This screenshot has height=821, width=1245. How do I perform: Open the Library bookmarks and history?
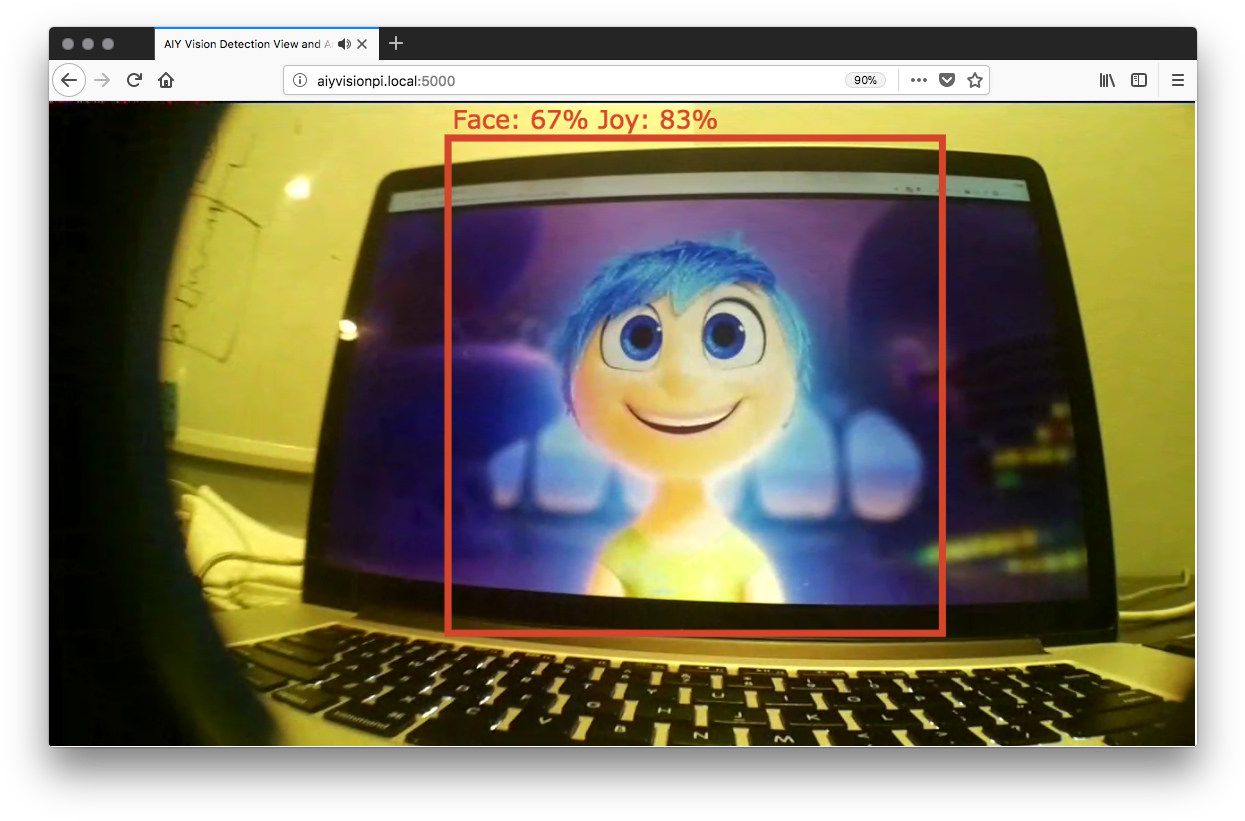1107,80
